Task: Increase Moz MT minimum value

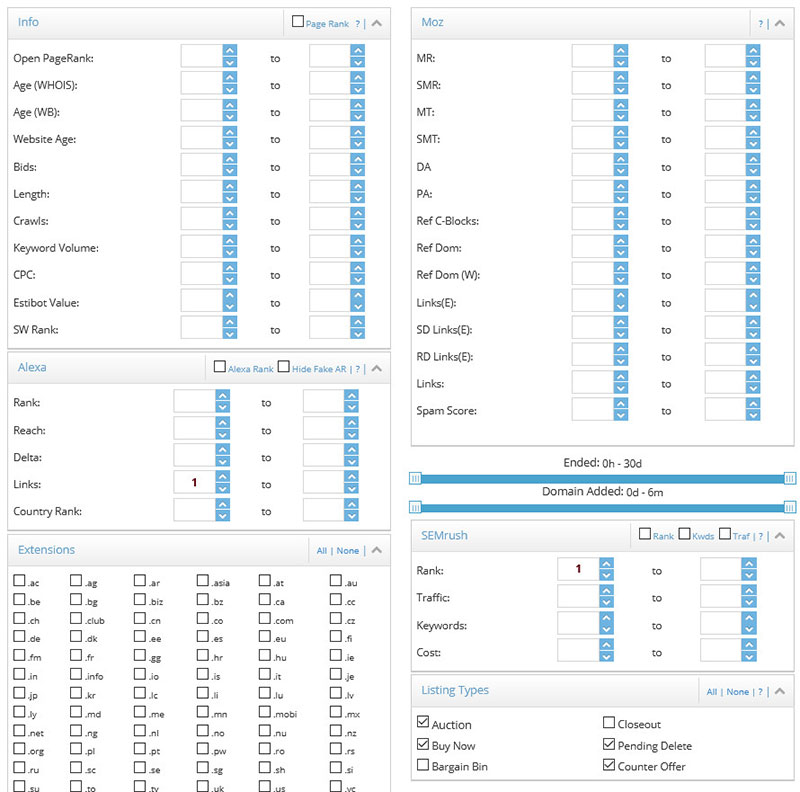Action: coord(621,104)
